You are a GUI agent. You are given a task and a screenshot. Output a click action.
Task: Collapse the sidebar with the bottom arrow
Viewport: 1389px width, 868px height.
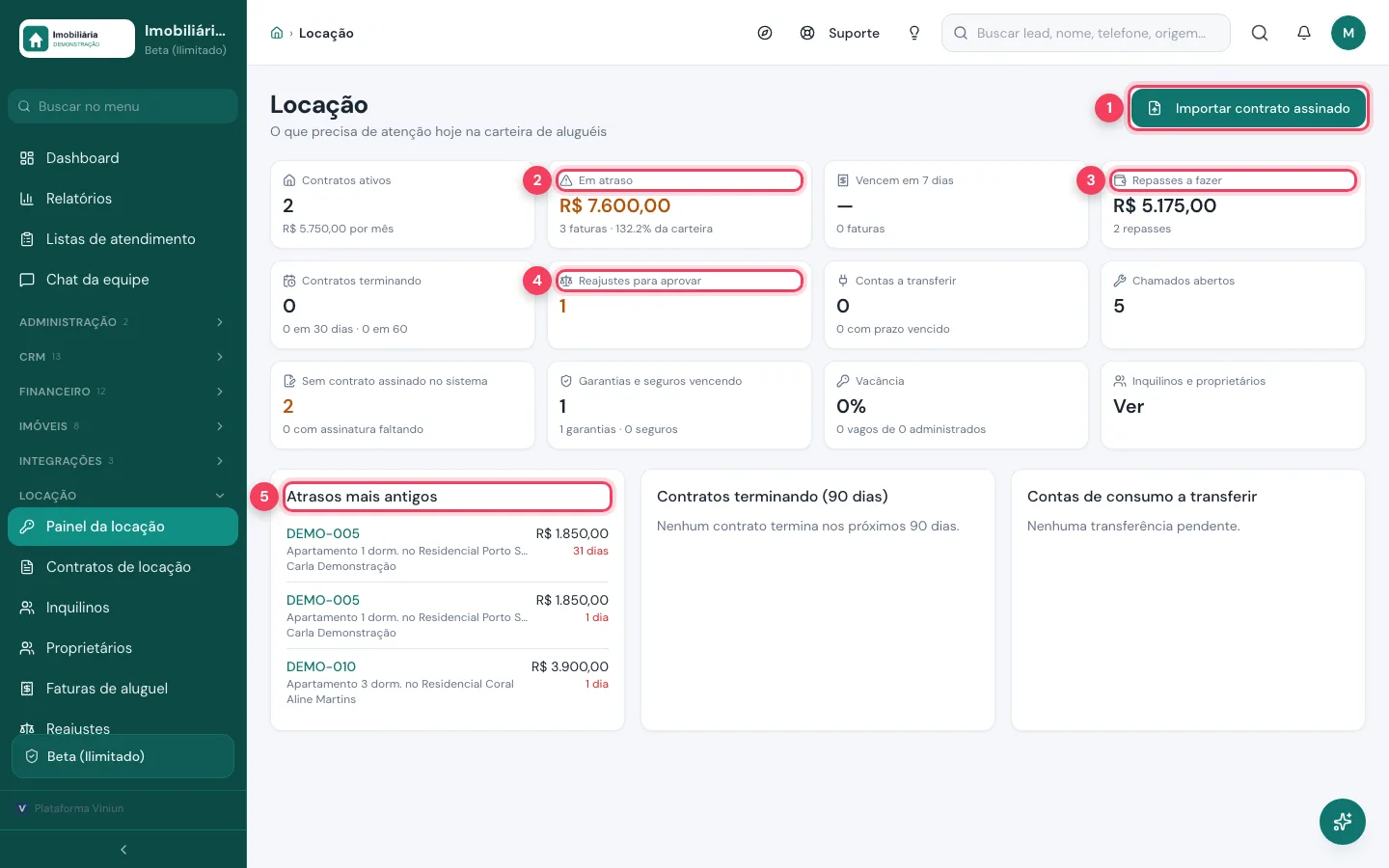tap(123, 850)
